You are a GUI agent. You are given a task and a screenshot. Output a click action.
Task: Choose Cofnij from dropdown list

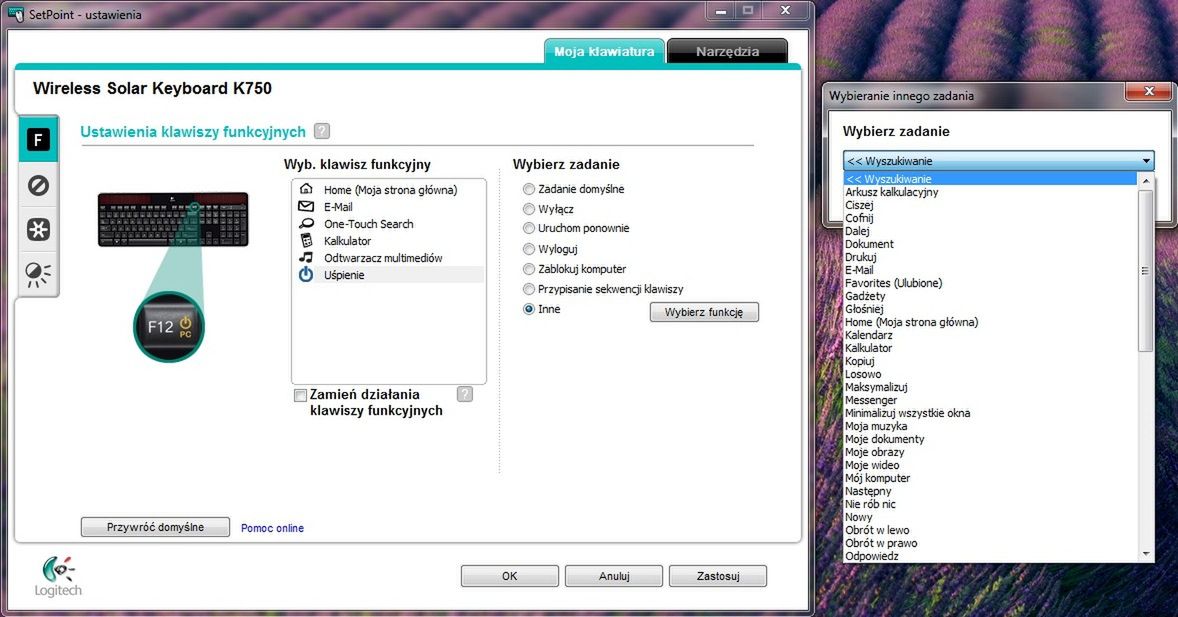(989, 218)
